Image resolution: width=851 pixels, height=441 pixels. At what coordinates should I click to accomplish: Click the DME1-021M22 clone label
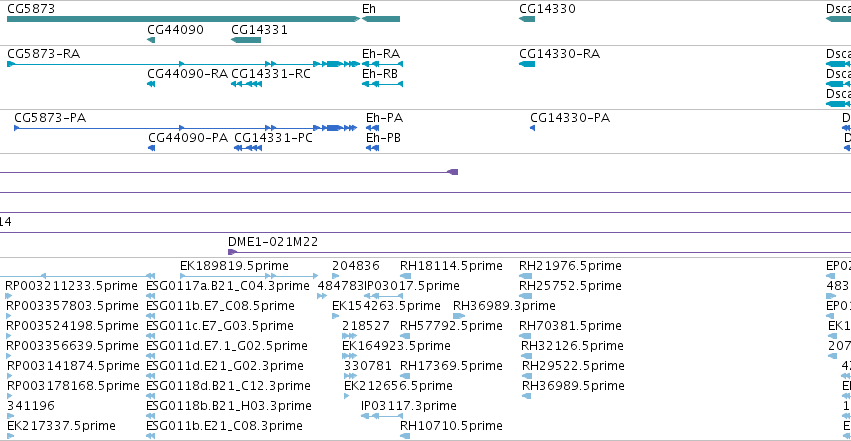[x=273, y=242]
